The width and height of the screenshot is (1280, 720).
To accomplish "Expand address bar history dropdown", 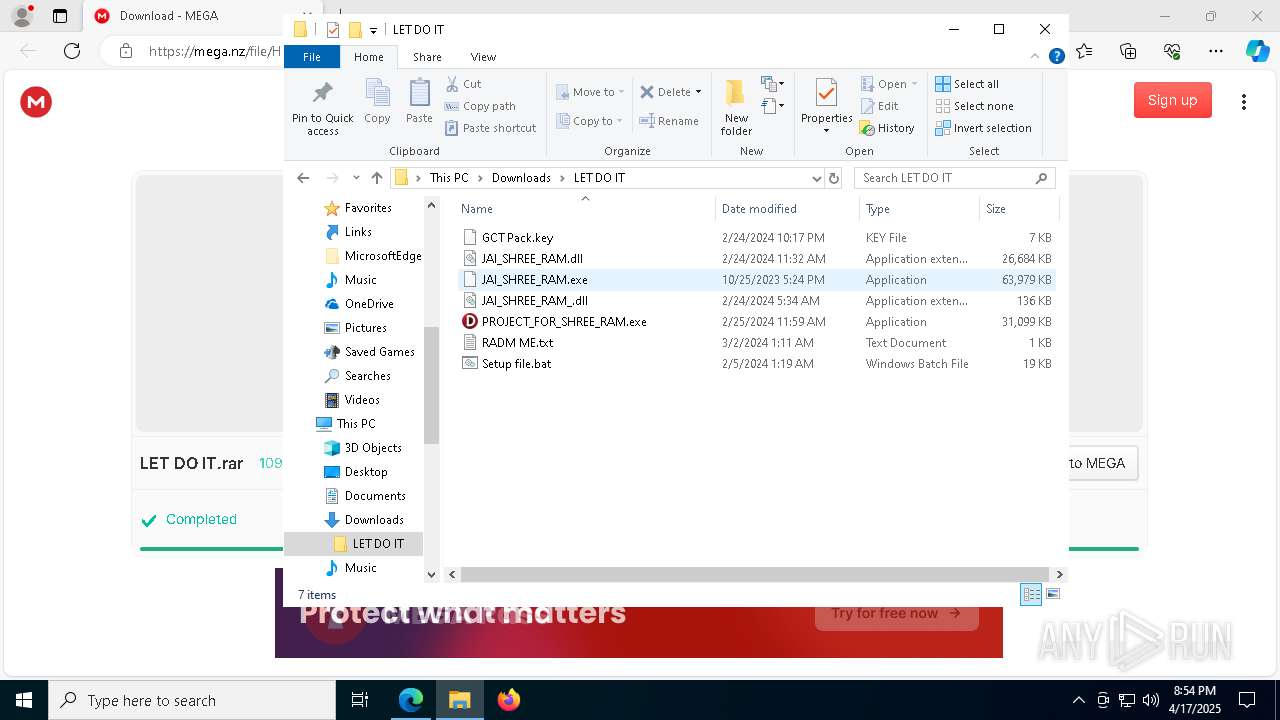I will coord(816,178).
